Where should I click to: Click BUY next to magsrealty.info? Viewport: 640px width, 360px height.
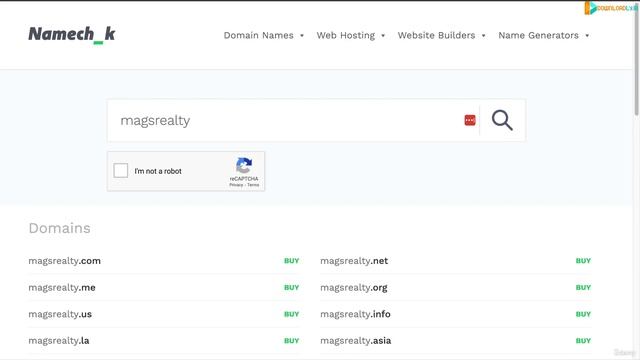pos(583,314)
